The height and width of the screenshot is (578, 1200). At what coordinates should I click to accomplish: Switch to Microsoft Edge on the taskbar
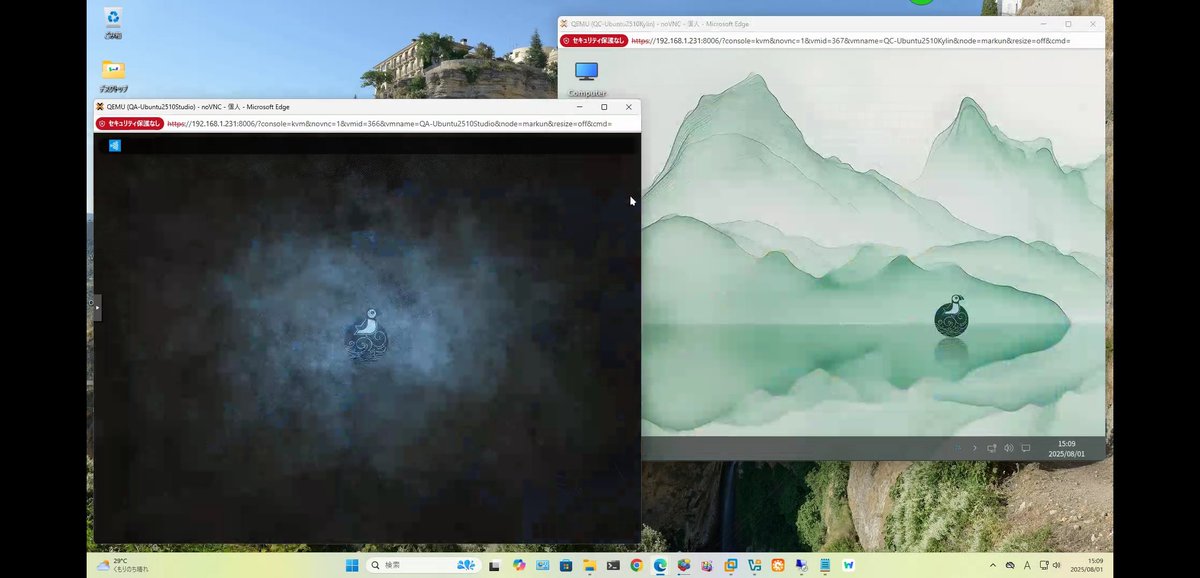660,565
